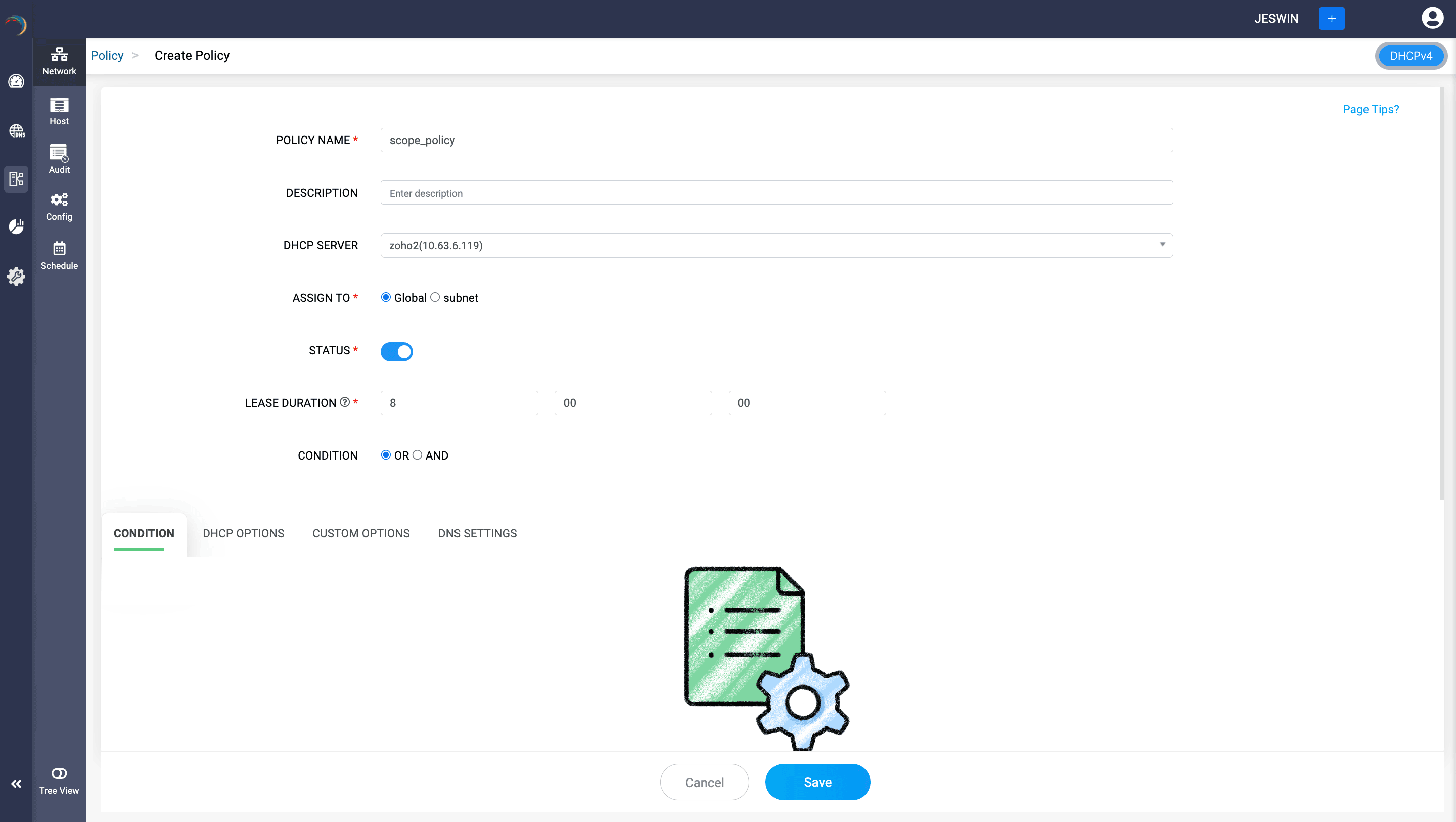Select the subnet radio button
The width and height of the screenshot is (1456, 822).
(435, 297)
